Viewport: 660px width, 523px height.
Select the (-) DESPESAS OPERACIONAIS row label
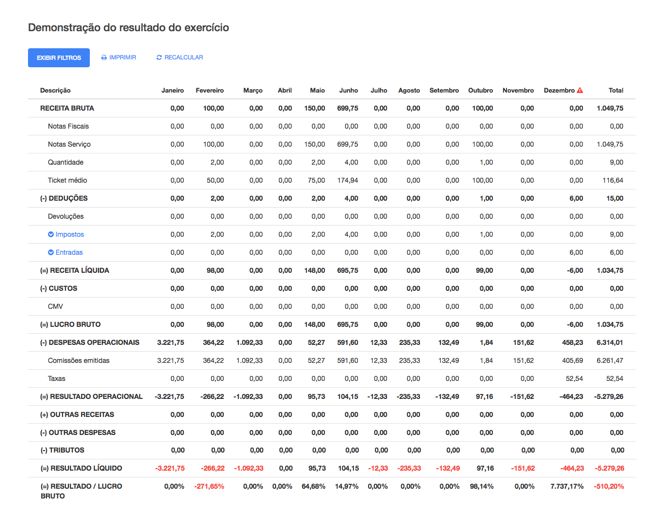pos(89,342)
